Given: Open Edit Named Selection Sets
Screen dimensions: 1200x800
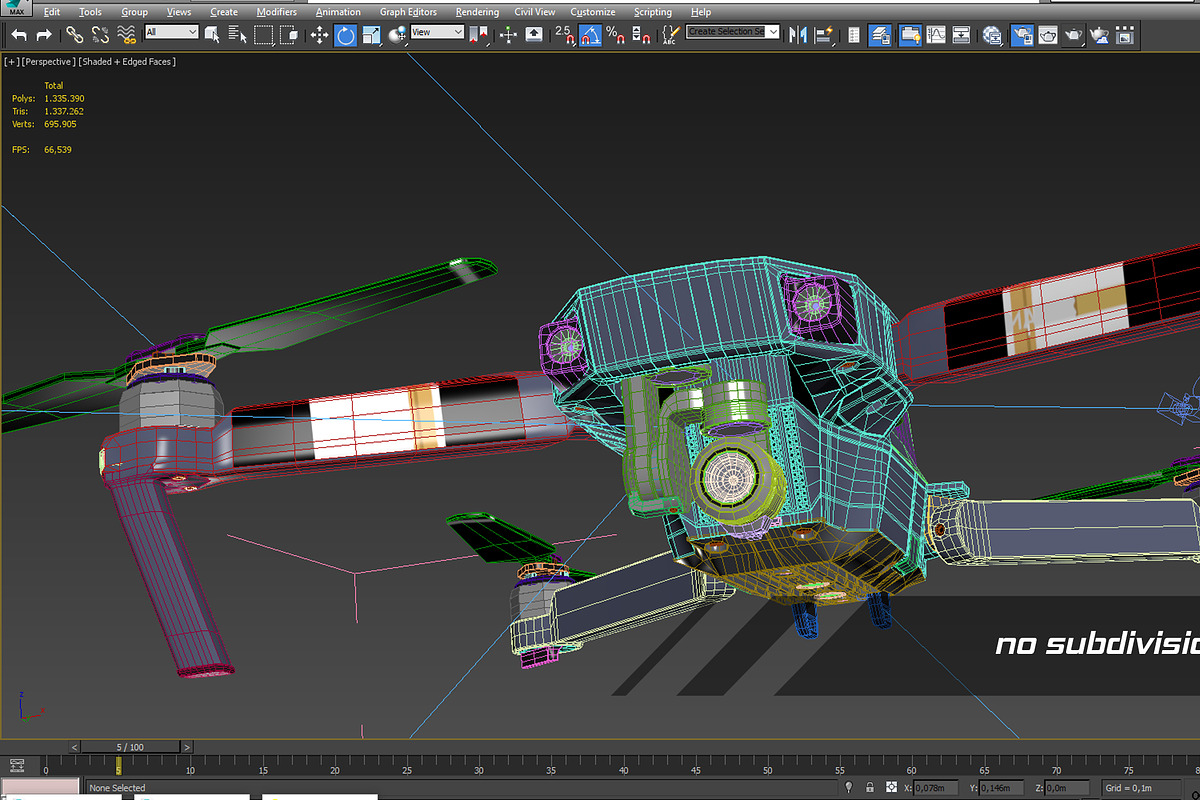Looking at the screenshot, I should [x=670, y=35].
